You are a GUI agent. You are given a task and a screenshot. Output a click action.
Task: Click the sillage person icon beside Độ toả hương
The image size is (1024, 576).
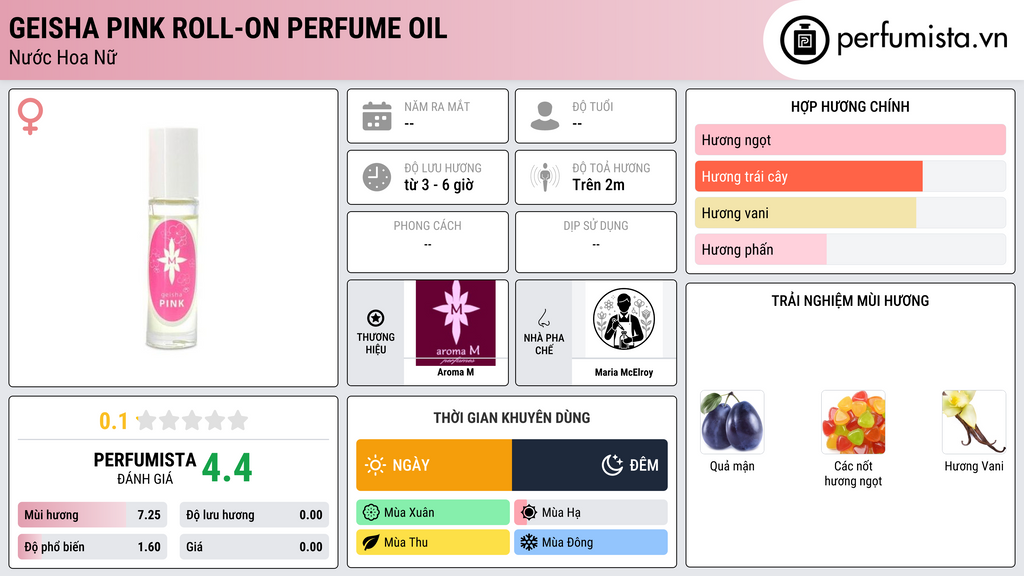coord(545,177)
